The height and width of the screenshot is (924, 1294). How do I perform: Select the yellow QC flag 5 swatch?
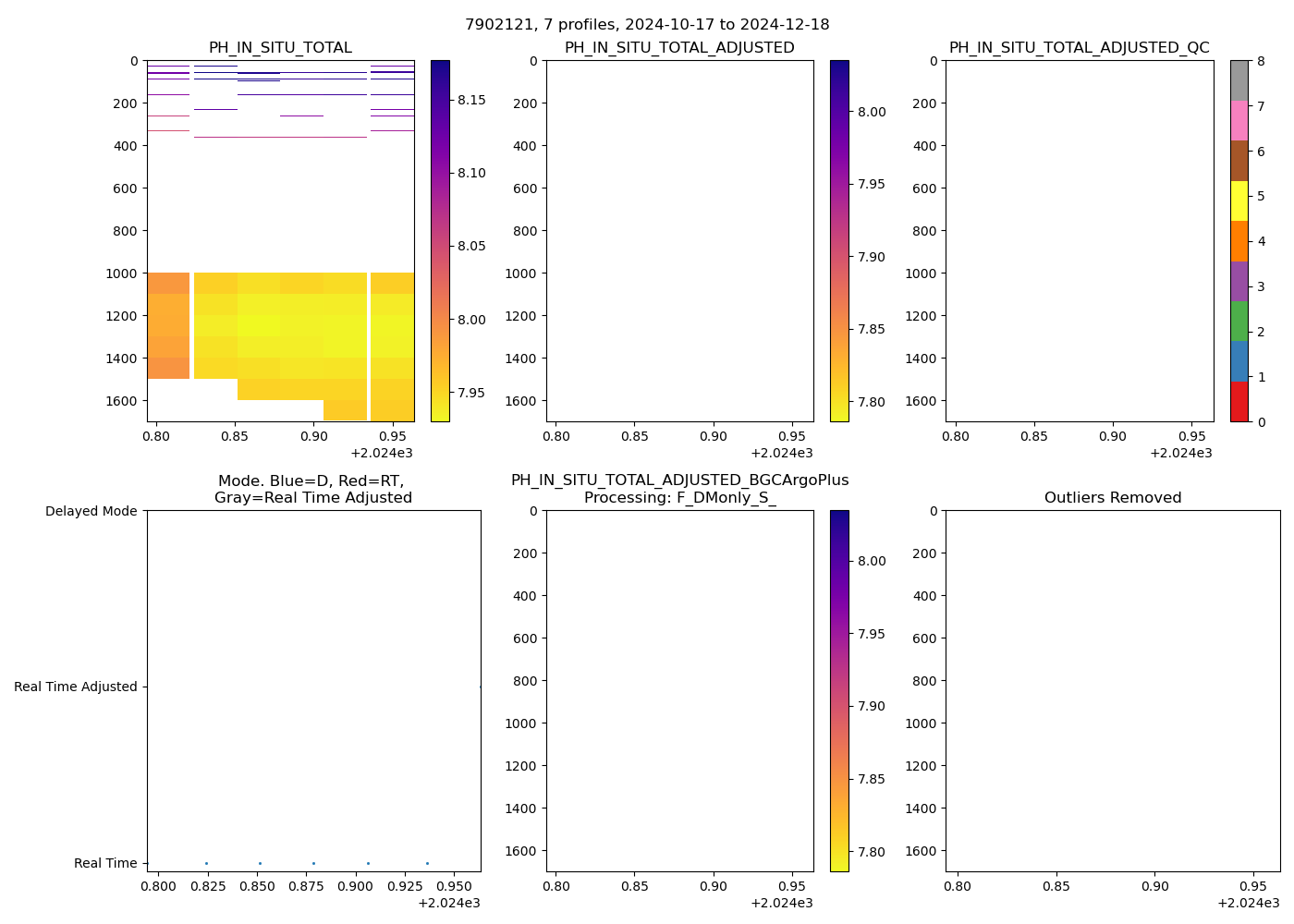pos(1239,201)
